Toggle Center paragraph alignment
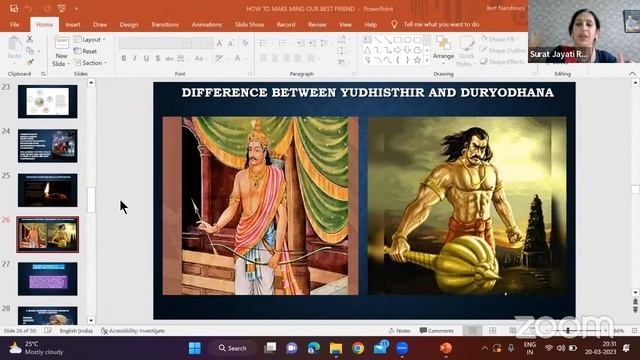This screenshot has width=640, height=360. coord(275,58)
